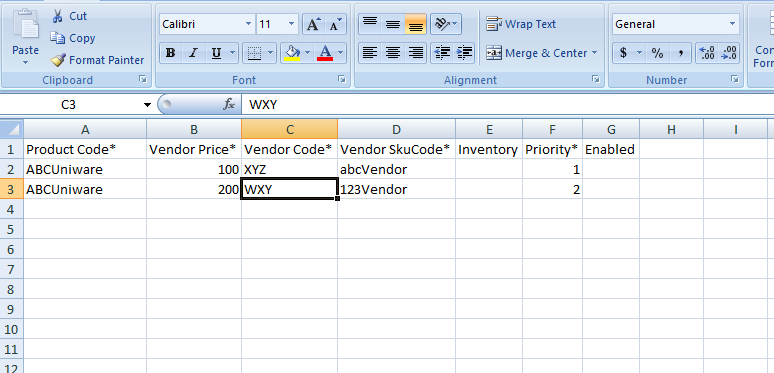Click the Shrink Font icon
Screen dimensions: 774x373
pyautogui.click(x=335, y=24)
